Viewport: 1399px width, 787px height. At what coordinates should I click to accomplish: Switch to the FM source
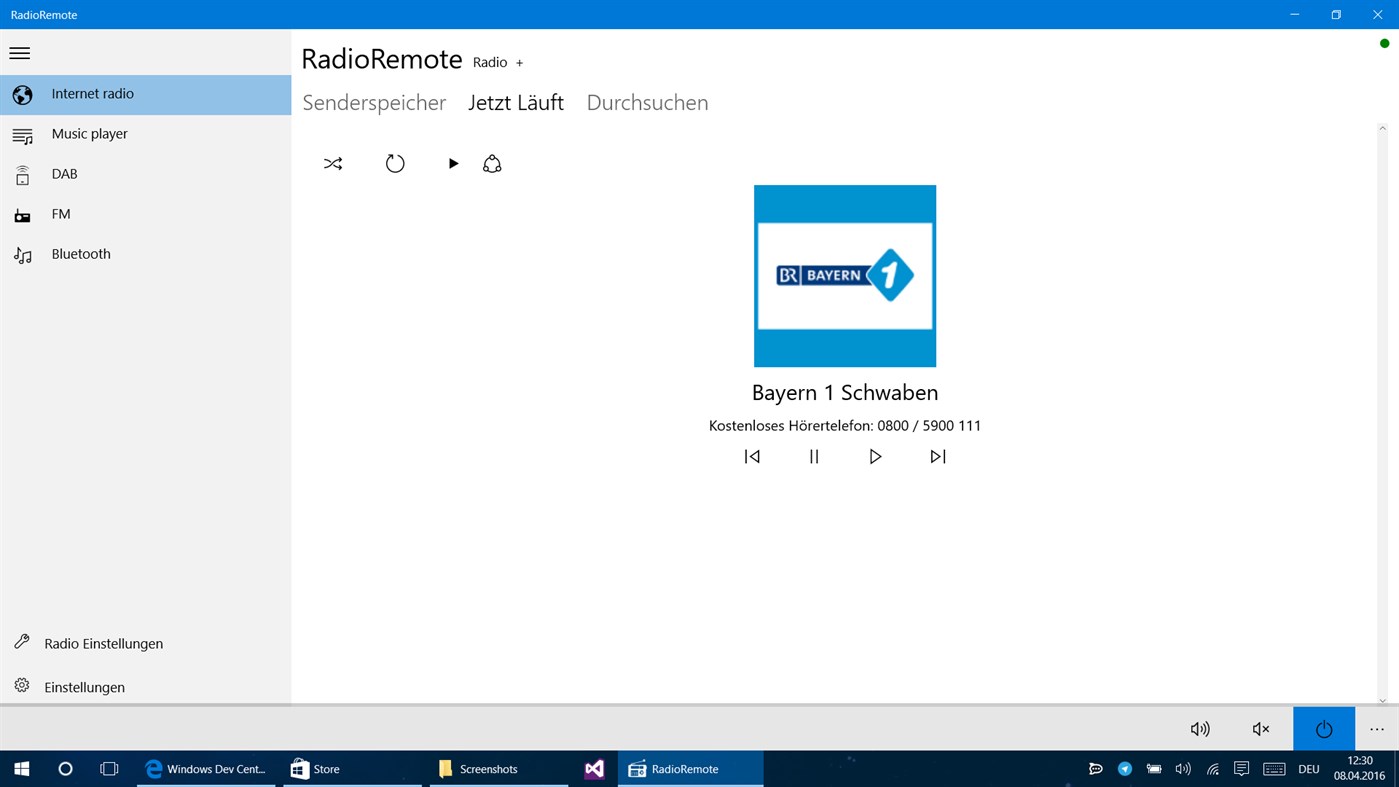(x=60, y=213)
